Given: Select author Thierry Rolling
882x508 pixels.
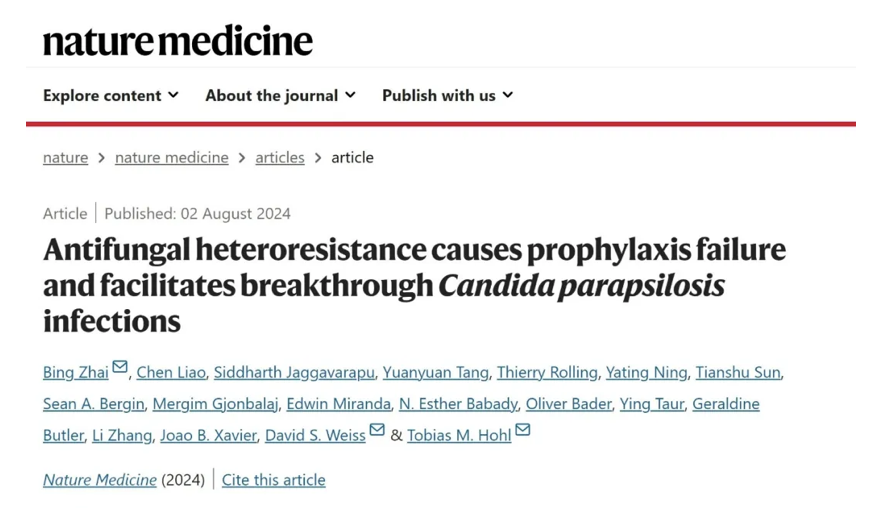Looking at the screenshot, I should pyautogui.click(x=546, y=372).
